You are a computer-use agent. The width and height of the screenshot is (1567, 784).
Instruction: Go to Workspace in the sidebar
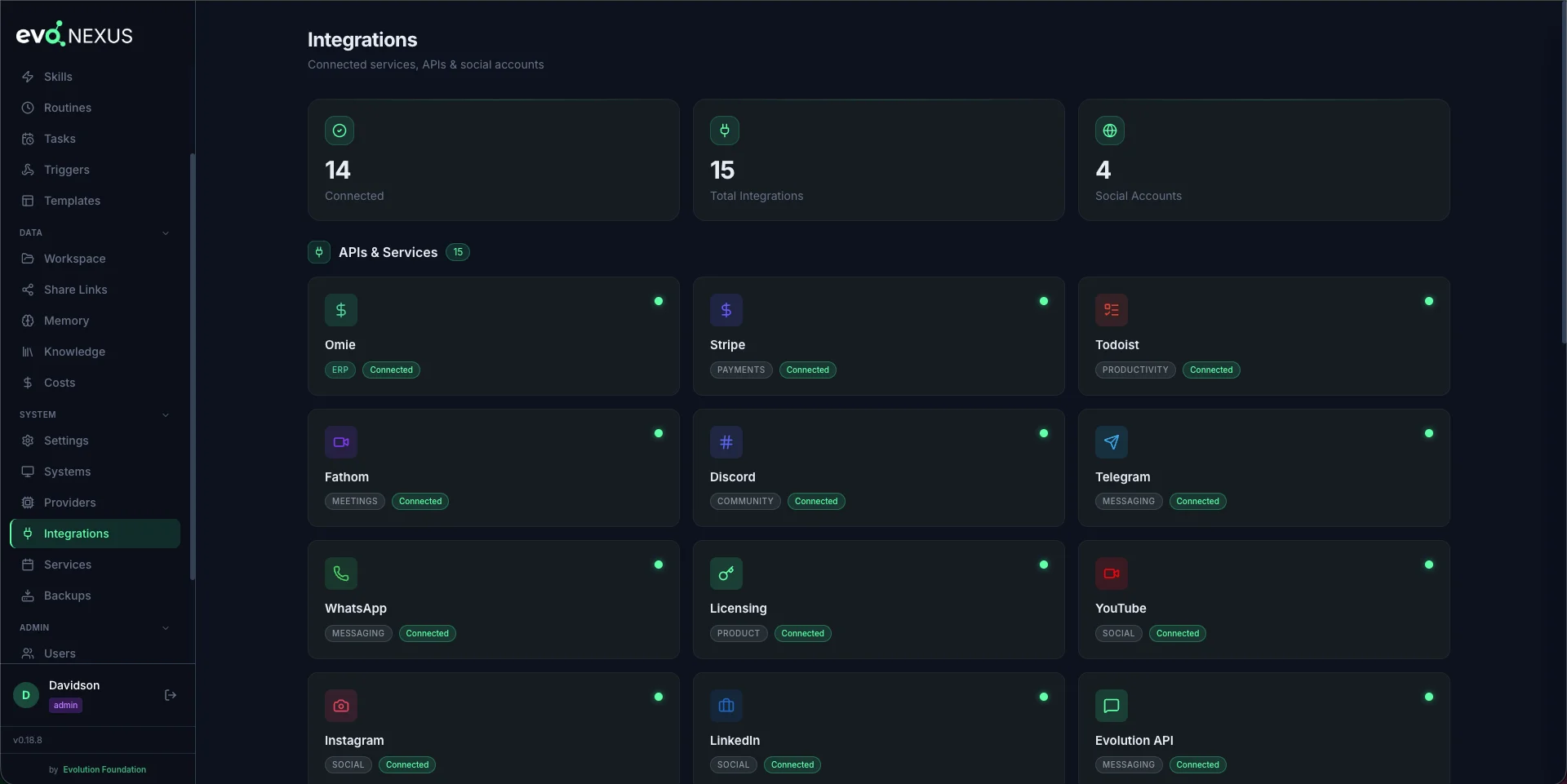pos(95,259)
